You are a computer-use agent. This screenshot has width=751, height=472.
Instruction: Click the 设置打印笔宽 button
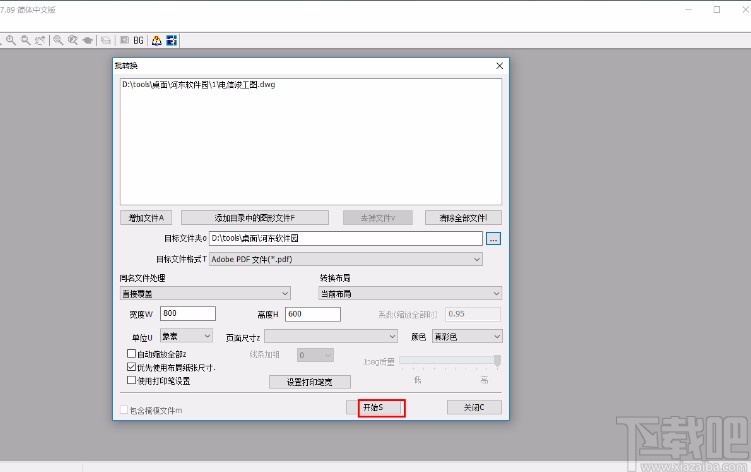pos(310,382)
